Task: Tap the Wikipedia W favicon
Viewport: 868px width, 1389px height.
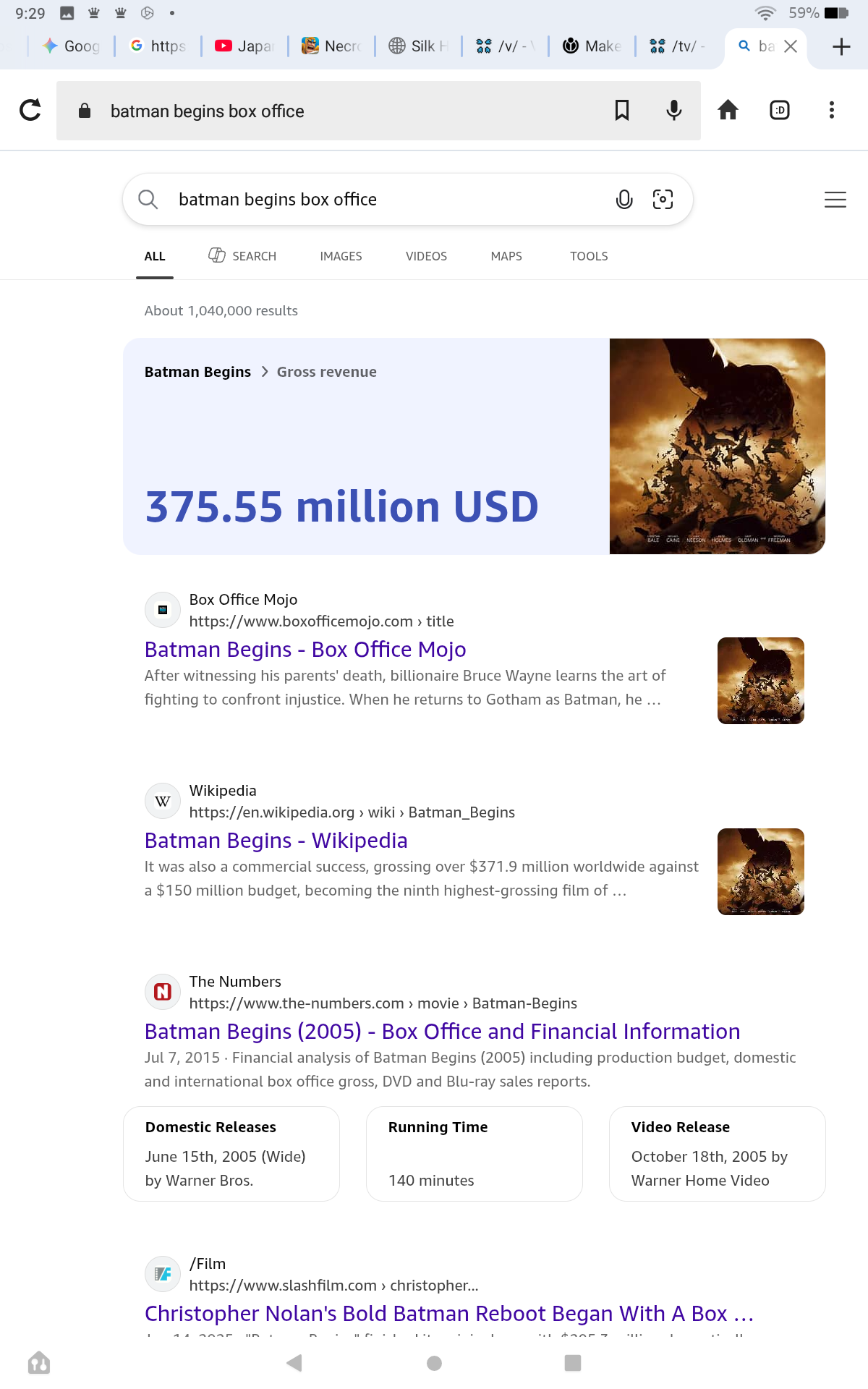Action: point(163,801)
